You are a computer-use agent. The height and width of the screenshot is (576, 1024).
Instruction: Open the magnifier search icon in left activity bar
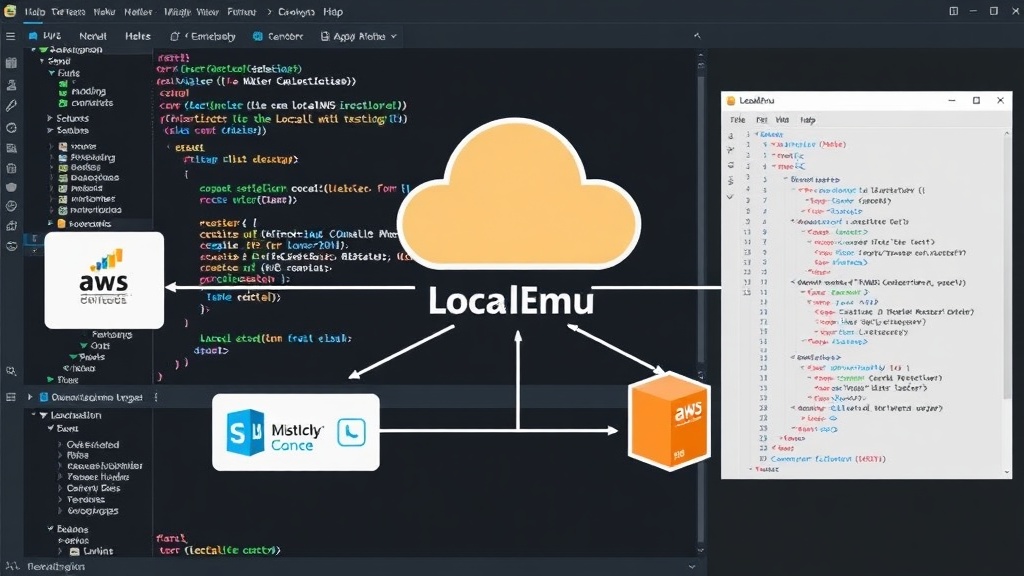pos(11,372)
